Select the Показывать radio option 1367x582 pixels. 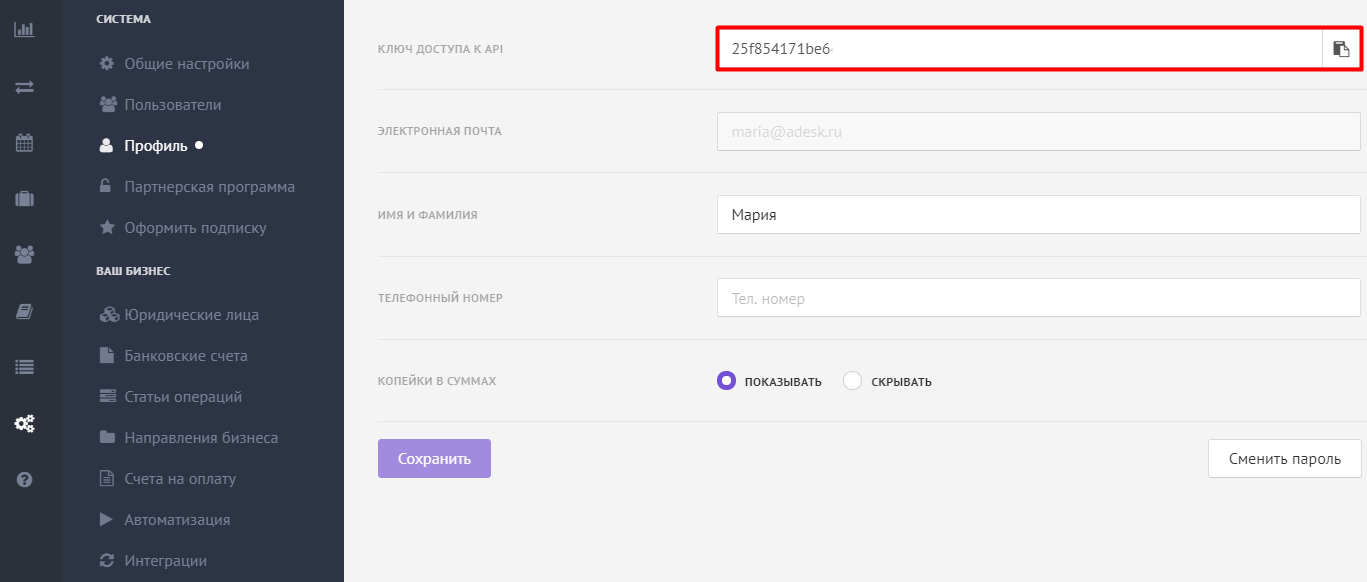[769, 381]
